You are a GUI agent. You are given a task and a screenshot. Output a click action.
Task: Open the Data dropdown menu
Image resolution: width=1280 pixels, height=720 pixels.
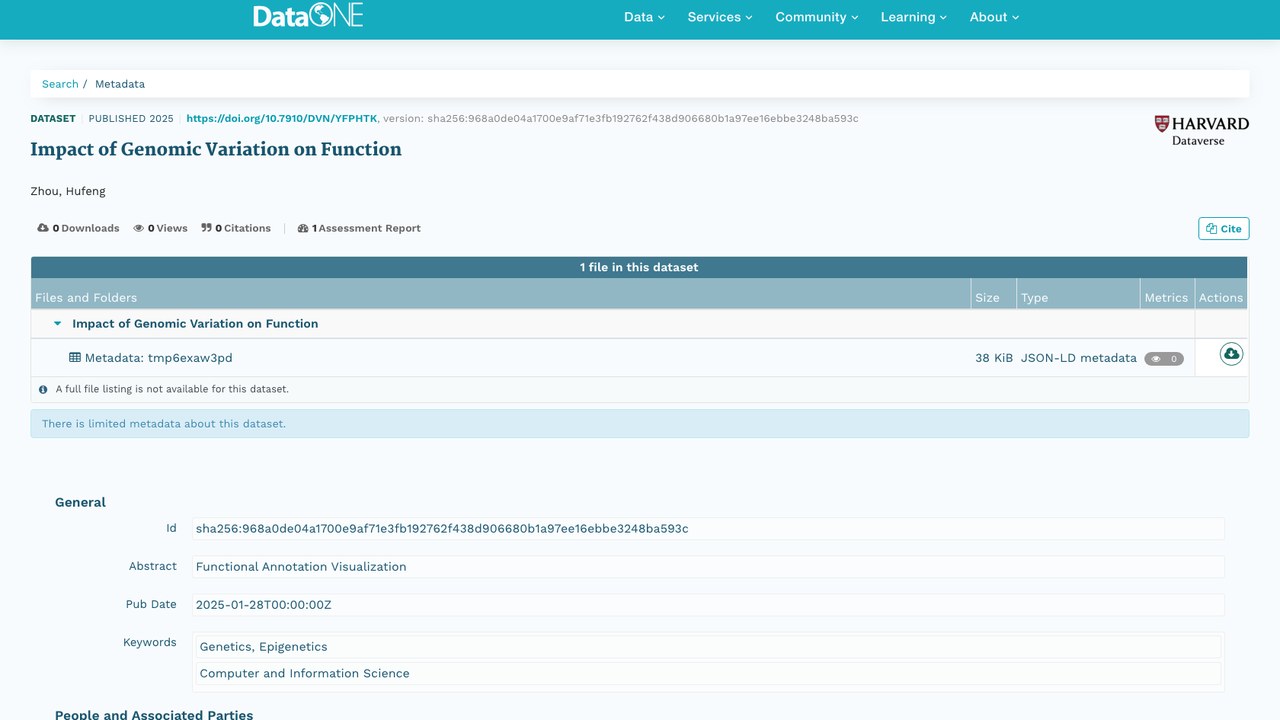point(644,17)
